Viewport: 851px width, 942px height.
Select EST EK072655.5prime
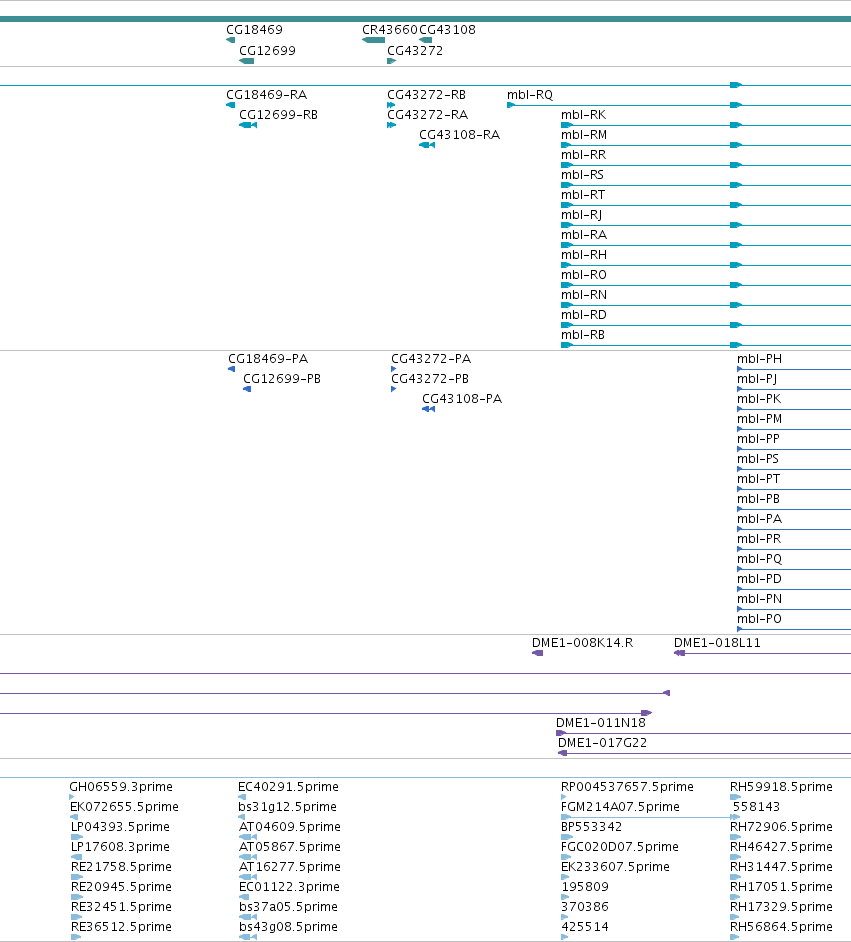click(124, 806)
